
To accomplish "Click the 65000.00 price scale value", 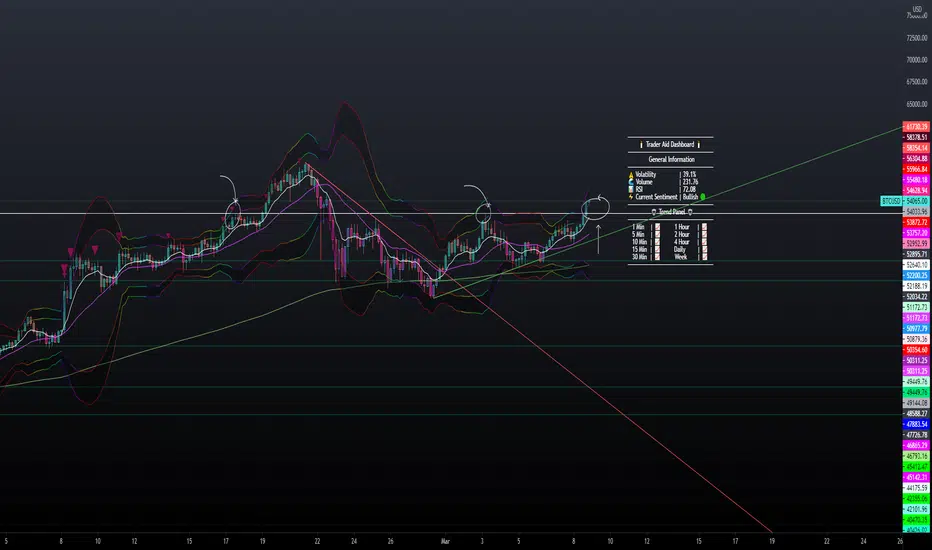I will (x=917, y=104).
